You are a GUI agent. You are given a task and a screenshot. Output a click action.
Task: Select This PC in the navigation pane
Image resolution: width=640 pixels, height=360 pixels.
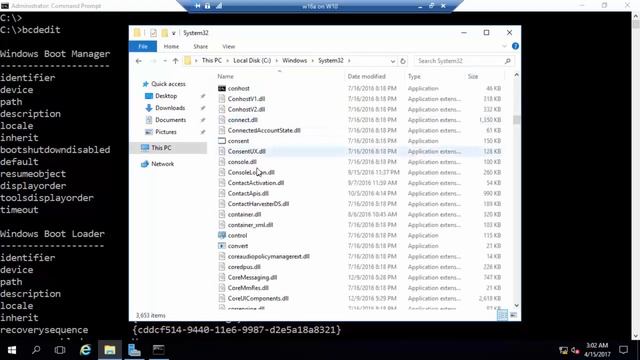click(x=161, y=148)
